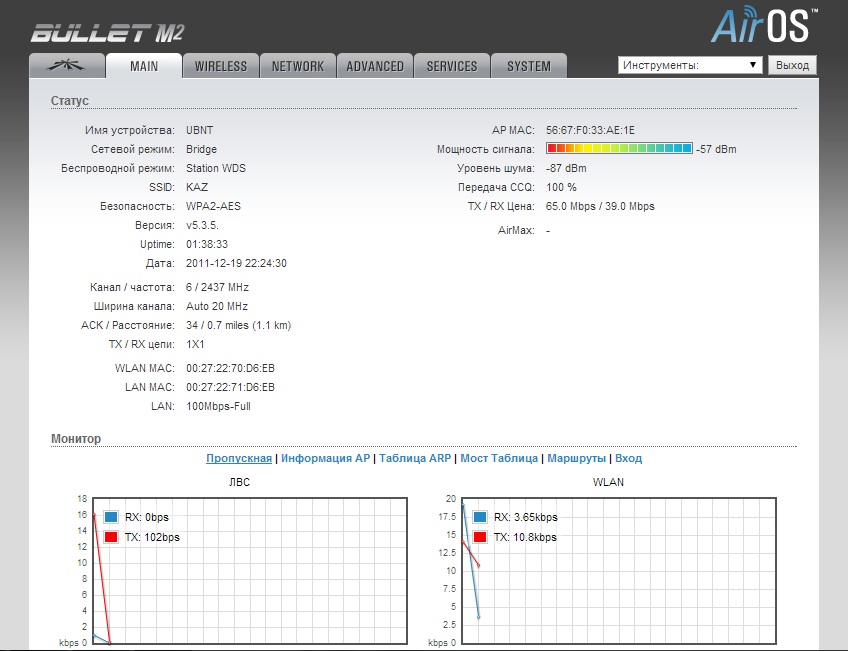Click the network mode value Bridge
The width and height of the screenshot is (848, 651).
tap(201, 149)
